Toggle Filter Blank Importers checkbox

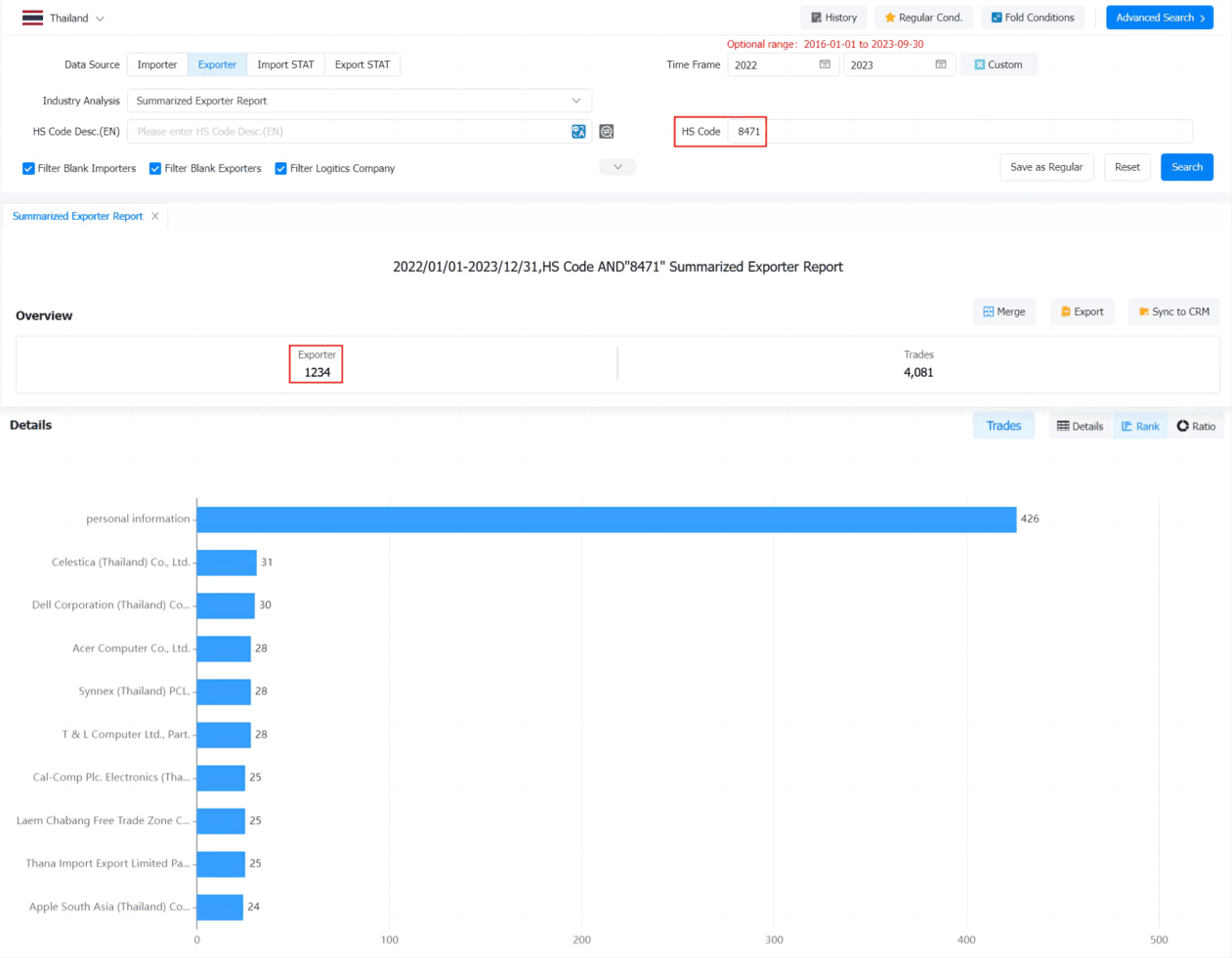coord(28,168)
